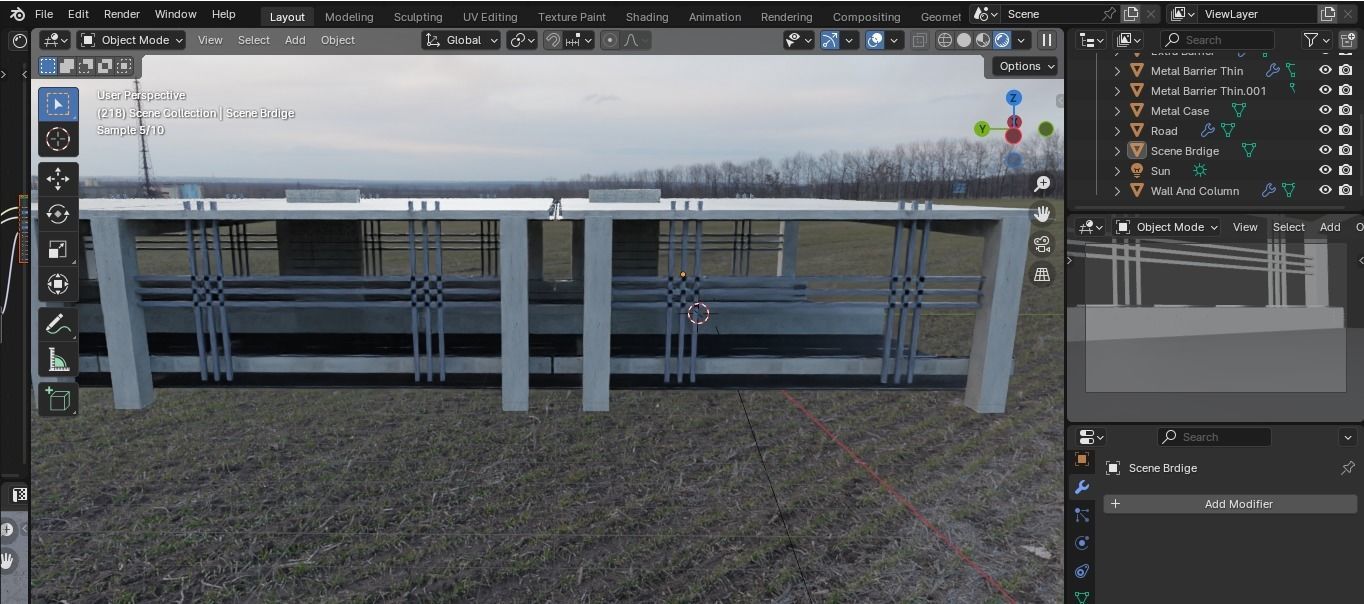1364x604 pixels.
Task: Select the Rotate tool
Action: pos(58,213)
